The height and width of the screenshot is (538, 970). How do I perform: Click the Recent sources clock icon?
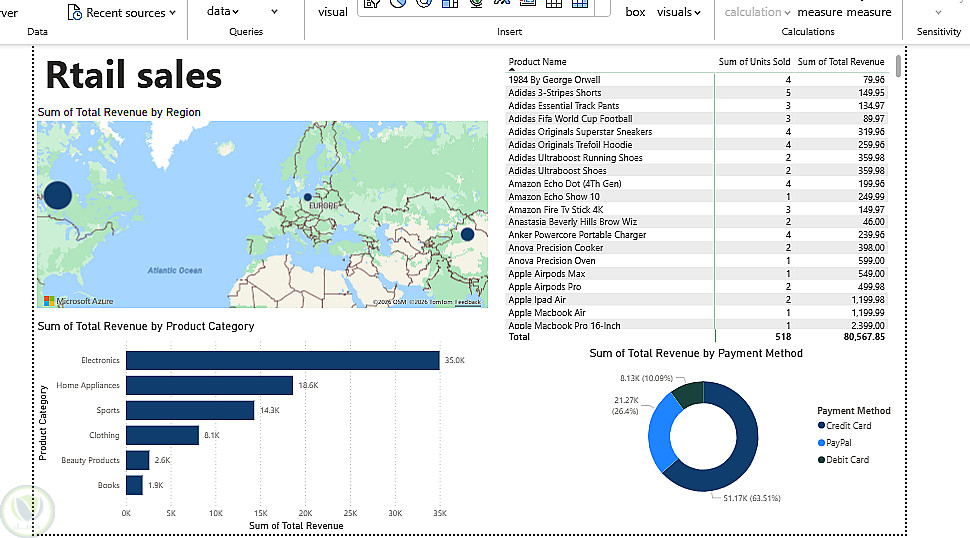click(x=74, y=12)
